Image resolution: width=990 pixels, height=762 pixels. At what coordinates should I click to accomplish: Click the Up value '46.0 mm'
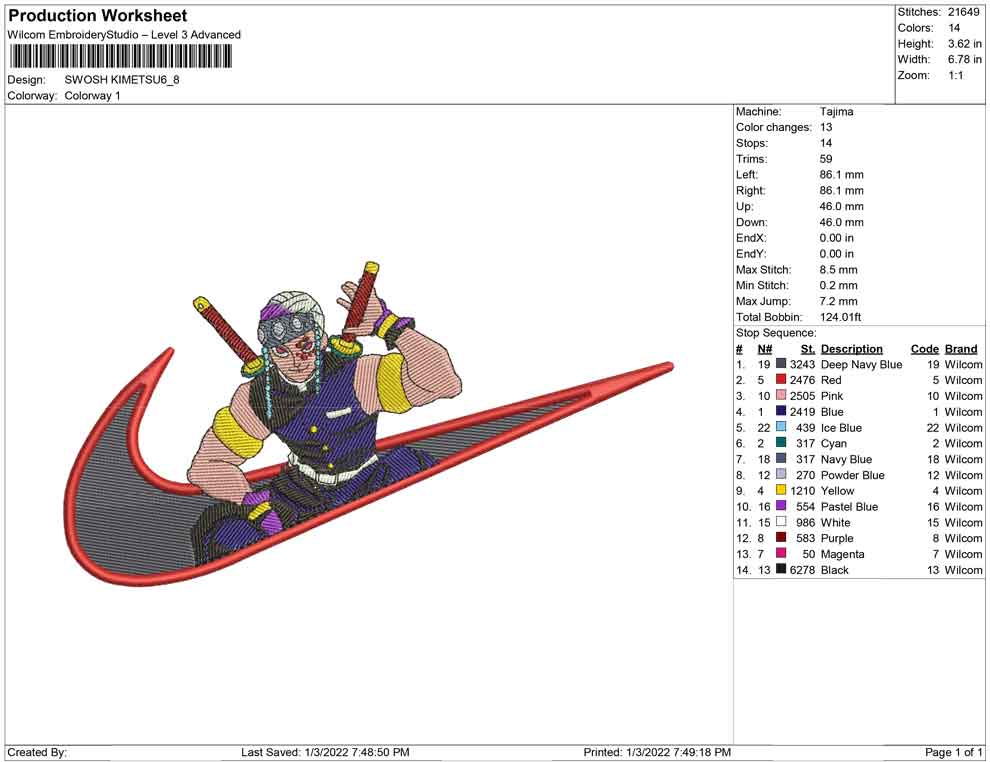pos(842,206)
